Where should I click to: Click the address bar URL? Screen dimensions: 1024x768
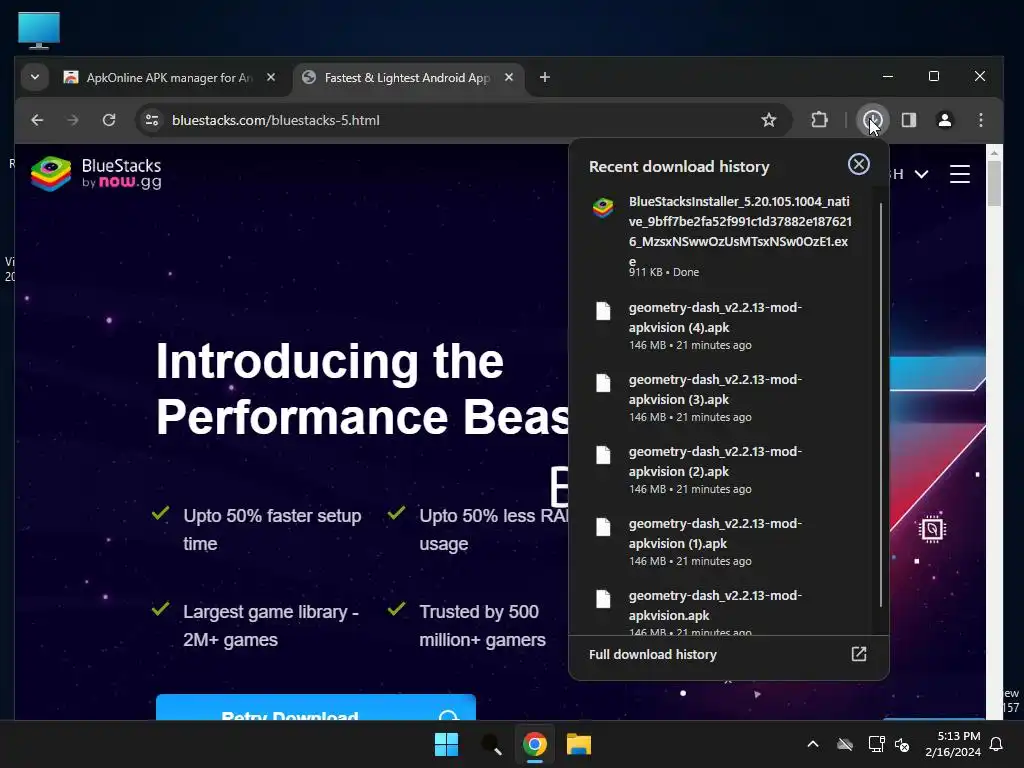point(276,120)
